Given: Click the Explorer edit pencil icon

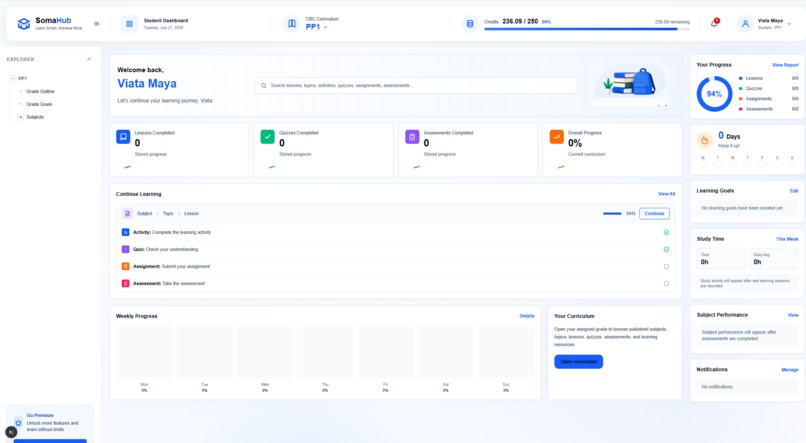Looking at the screenshot, I should tap(88, 59).
